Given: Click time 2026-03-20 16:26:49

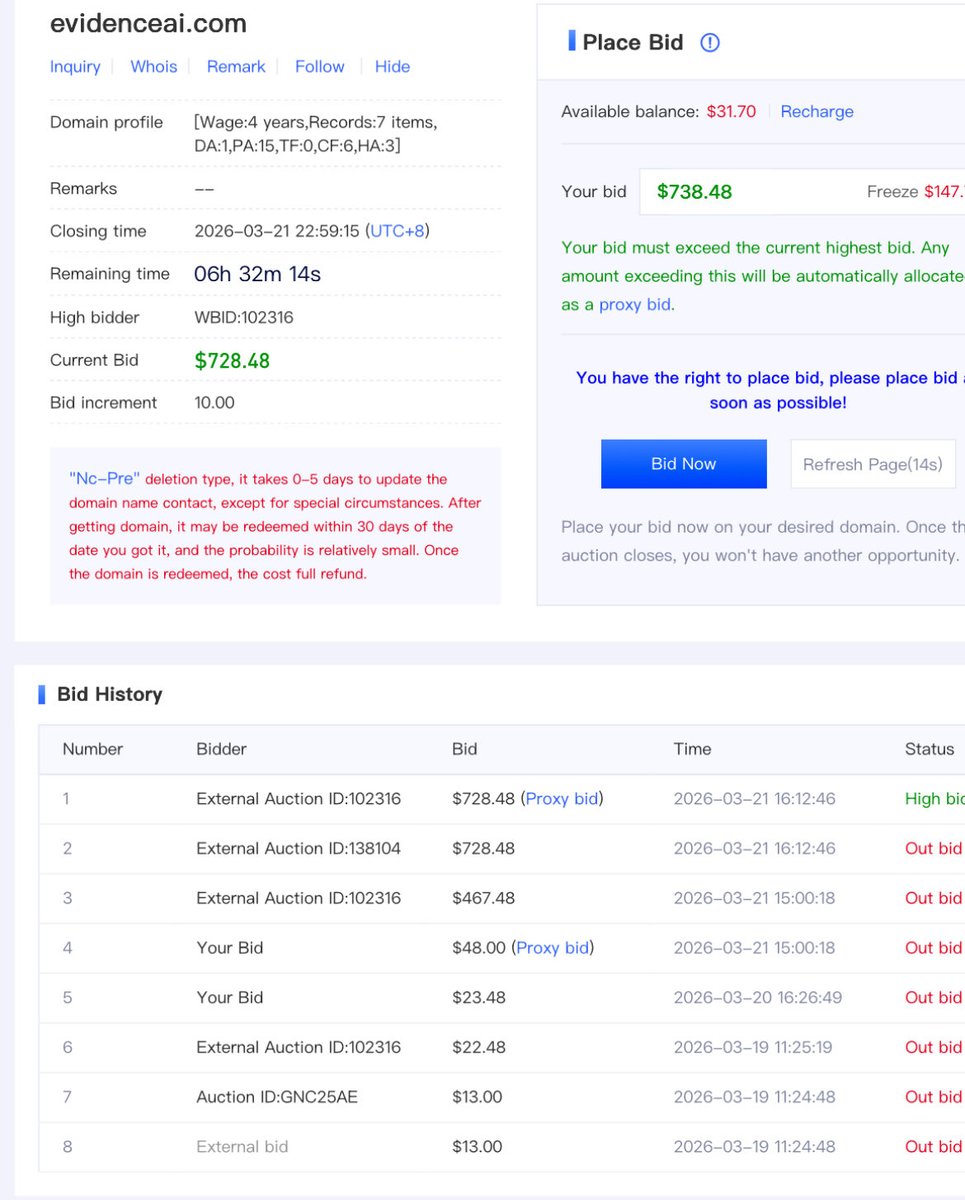Looking at the screenshot, I should point(757,997).
